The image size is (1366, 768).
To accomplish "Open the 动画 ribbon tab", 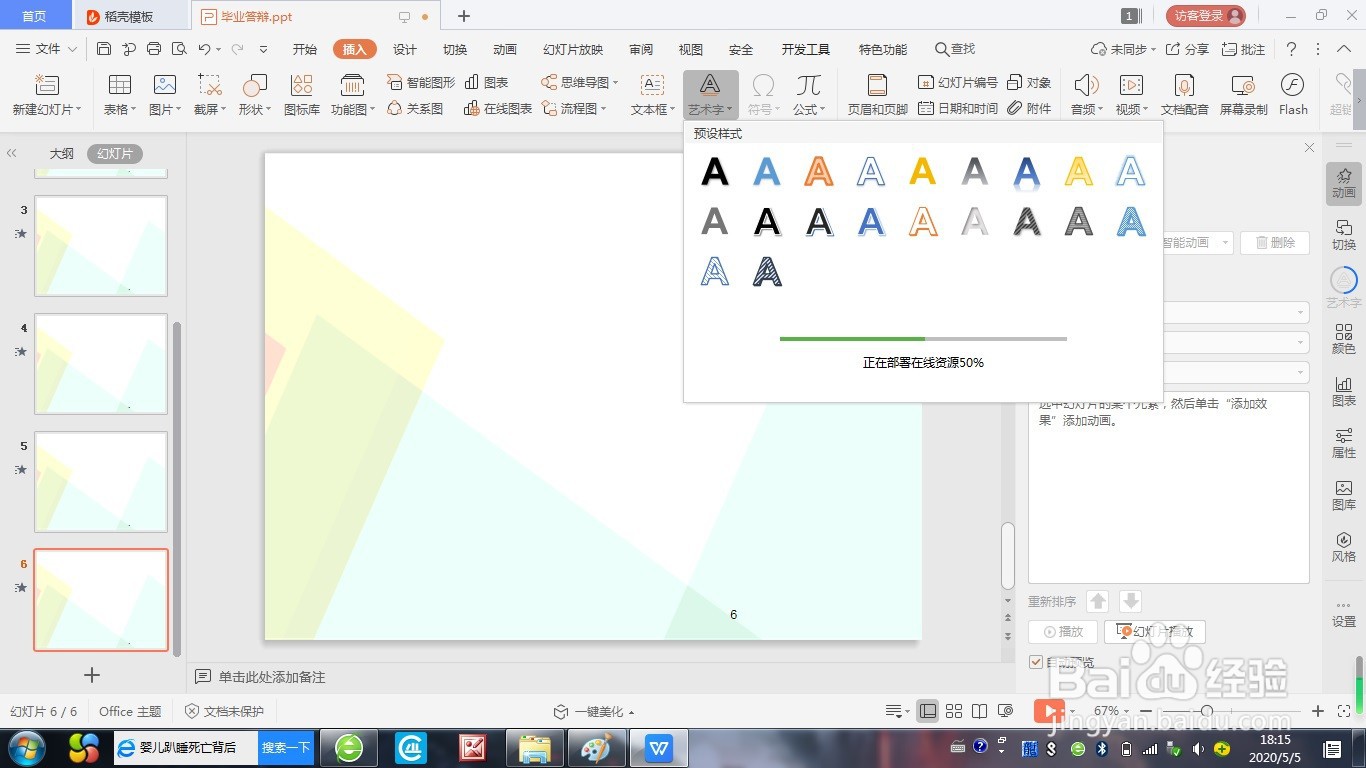I will pyautogui.click(x=505, y=49).
